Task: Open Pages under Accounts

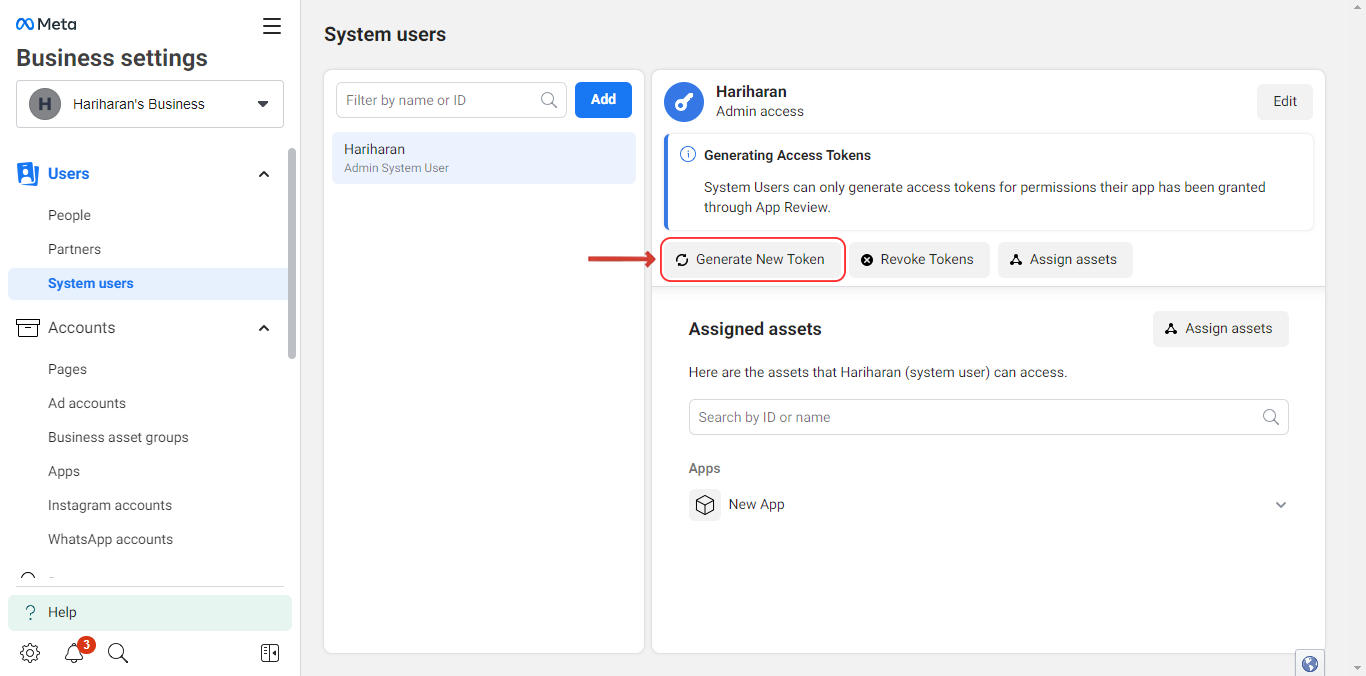Action: click(67, 369)
